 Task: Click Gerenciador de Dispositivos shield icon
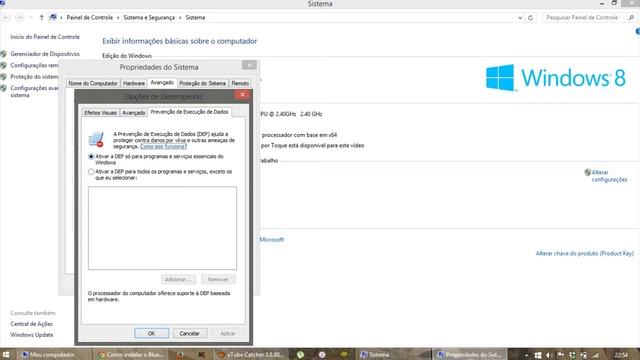pyautogui.click(x=4, y=54)
